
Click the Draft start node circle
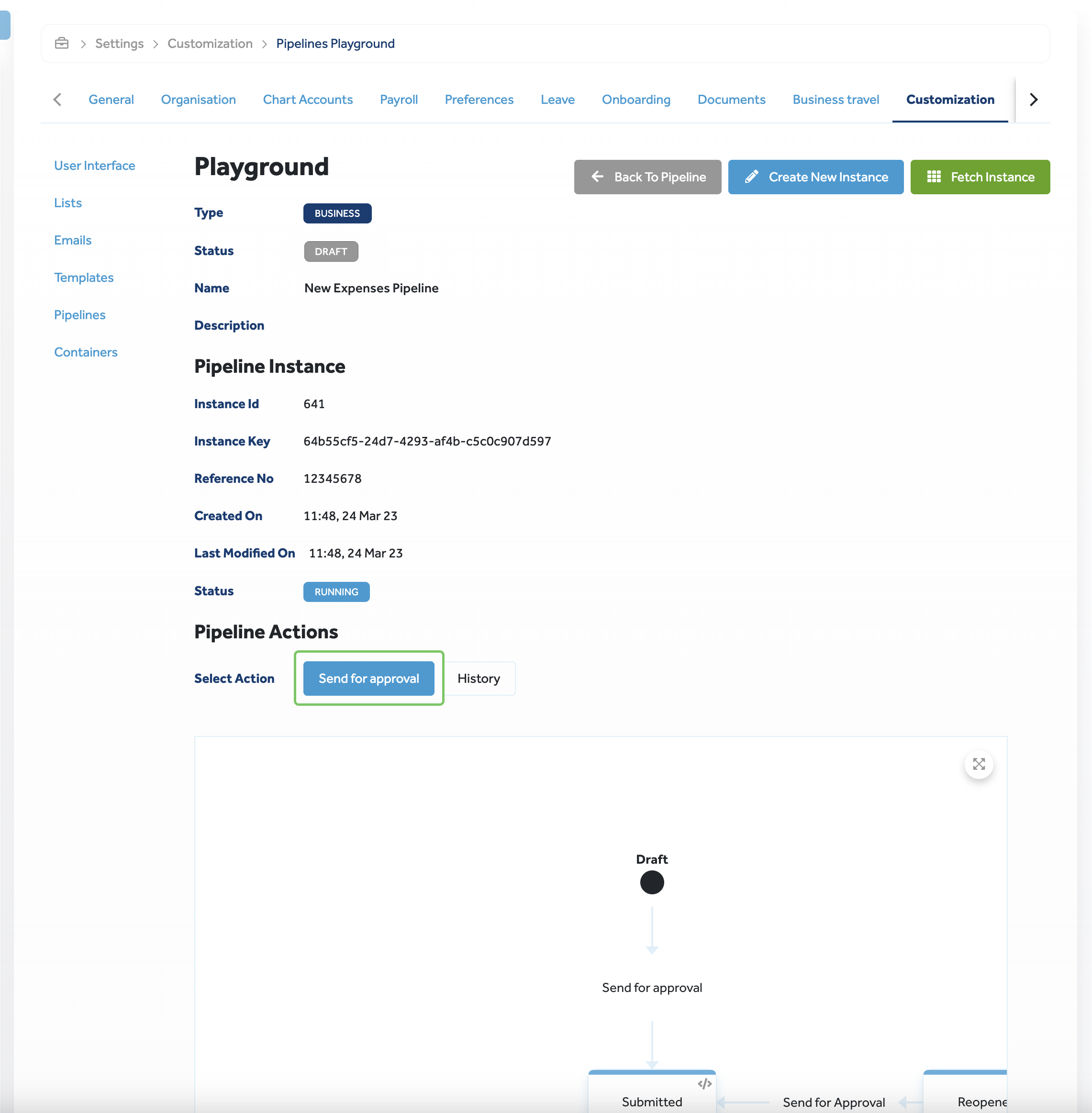pos(652,882)
